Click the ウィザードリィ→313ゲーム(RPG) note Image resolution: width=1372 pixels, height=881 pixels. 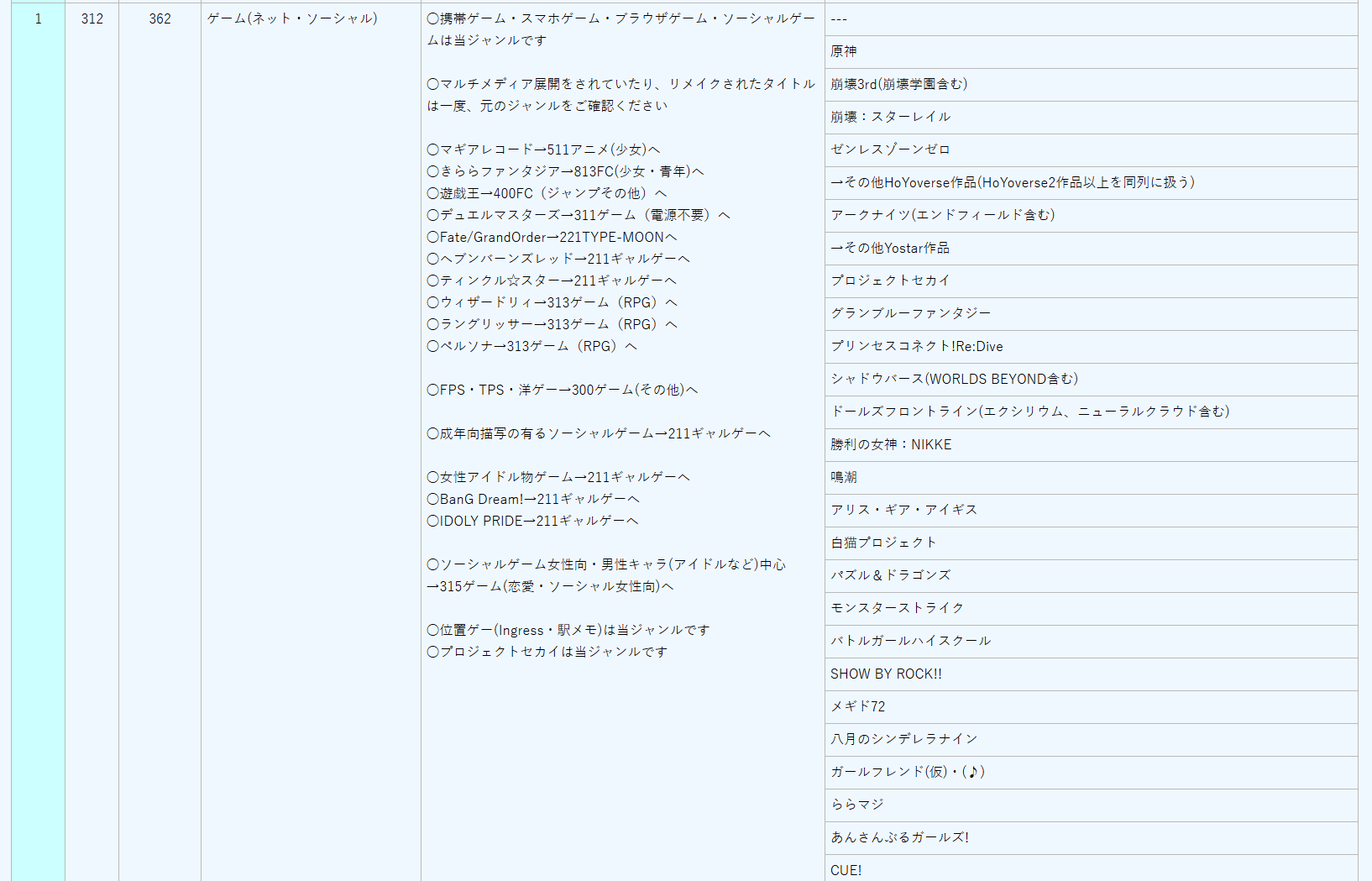552,302
